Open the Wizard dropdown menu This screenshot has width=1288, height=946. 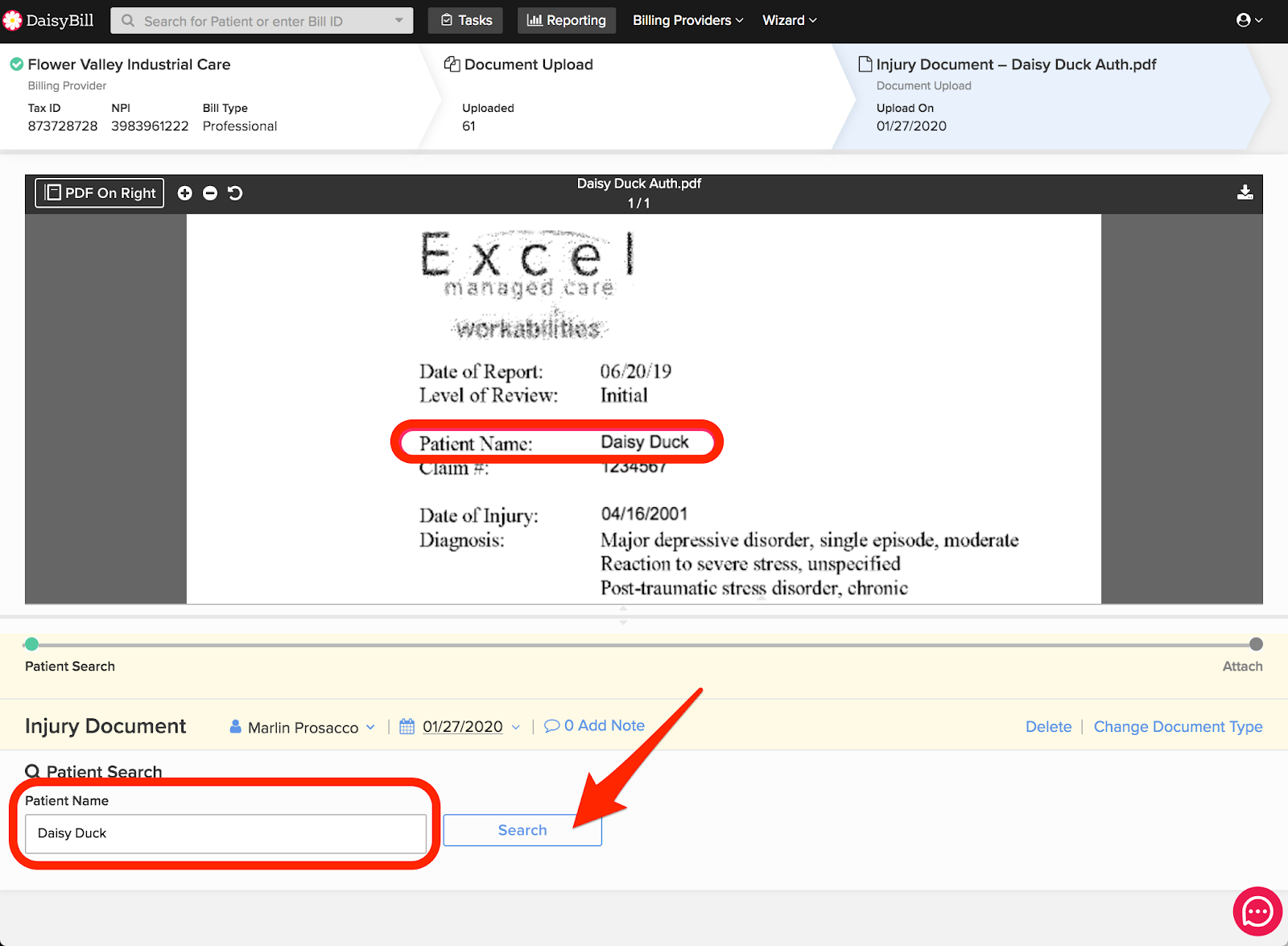click(790, 20)
